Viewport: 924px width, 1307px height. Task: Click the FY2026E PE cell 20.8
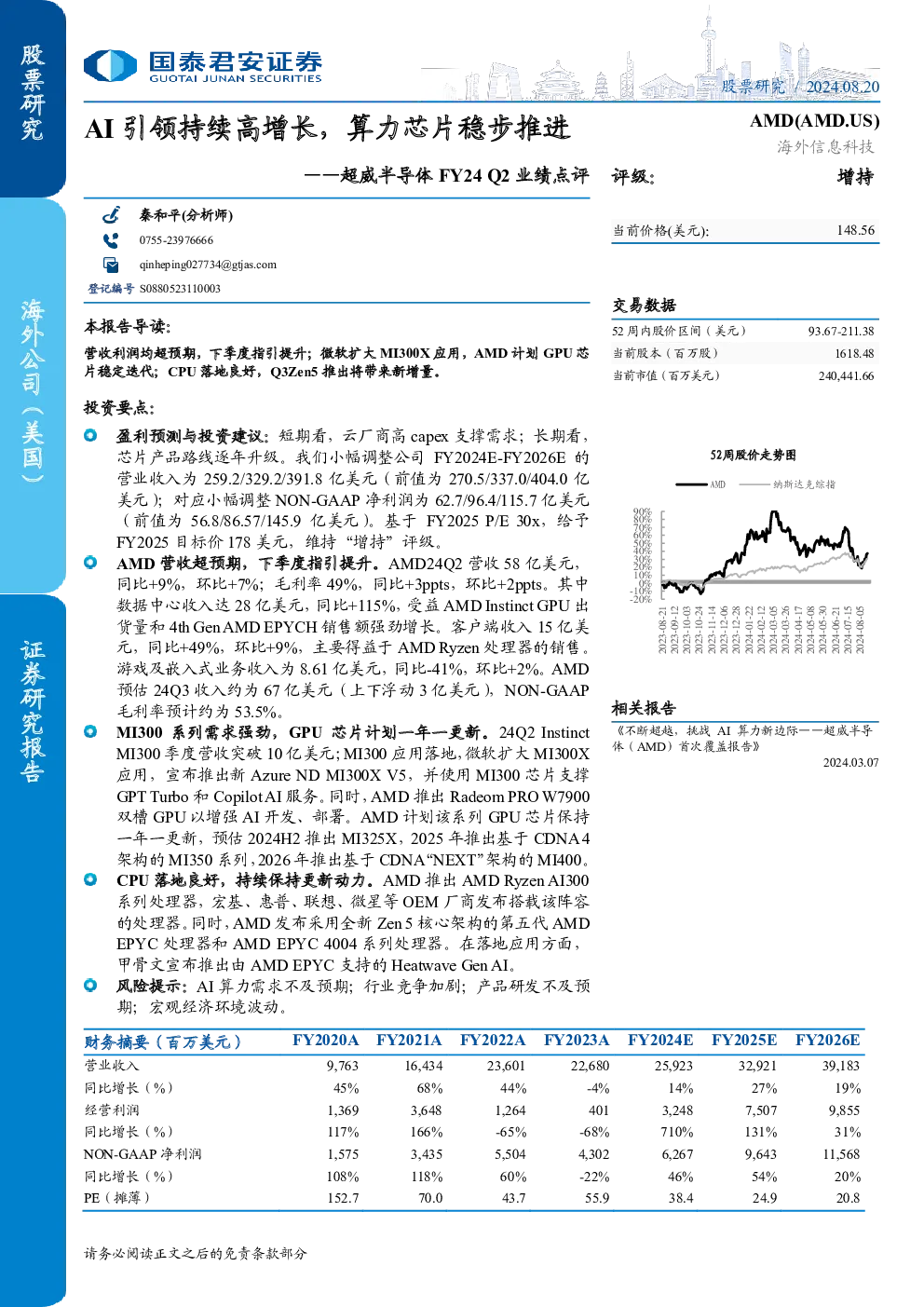click(848, 1198)
